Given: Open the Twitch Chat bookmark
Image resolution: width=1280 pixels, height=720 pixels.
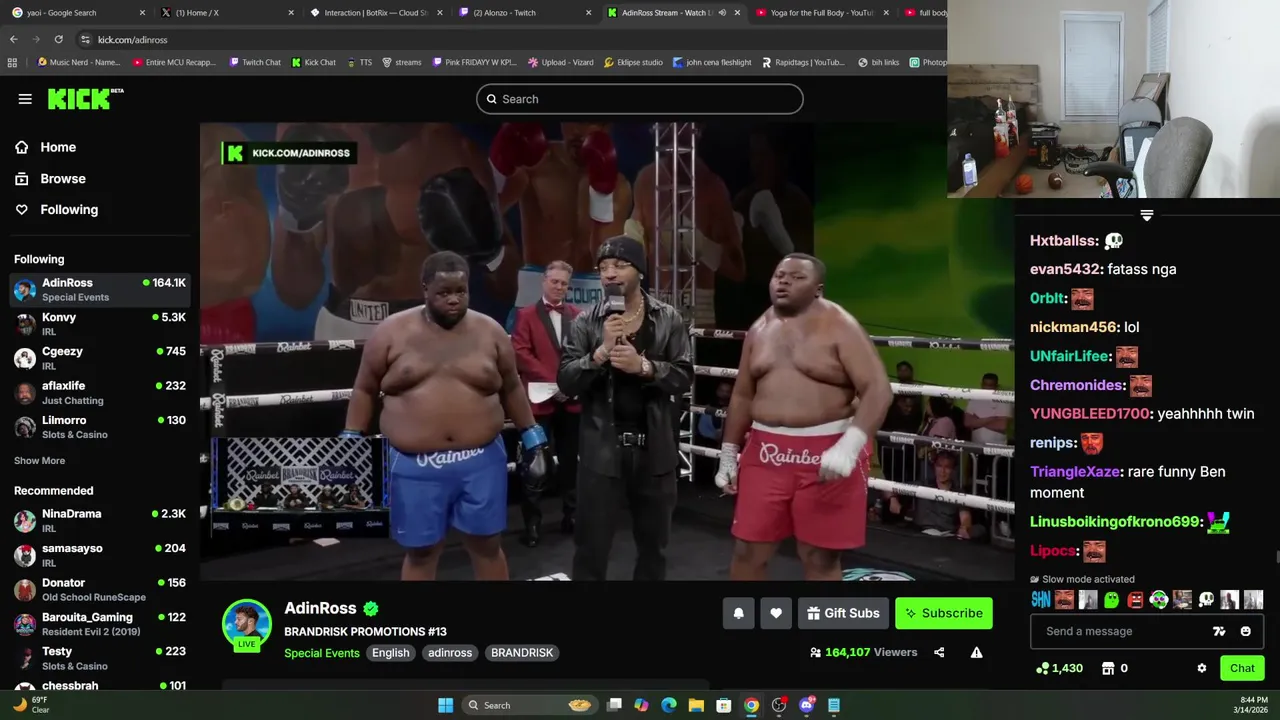Looking at the screenshot, I should (255, 62).
